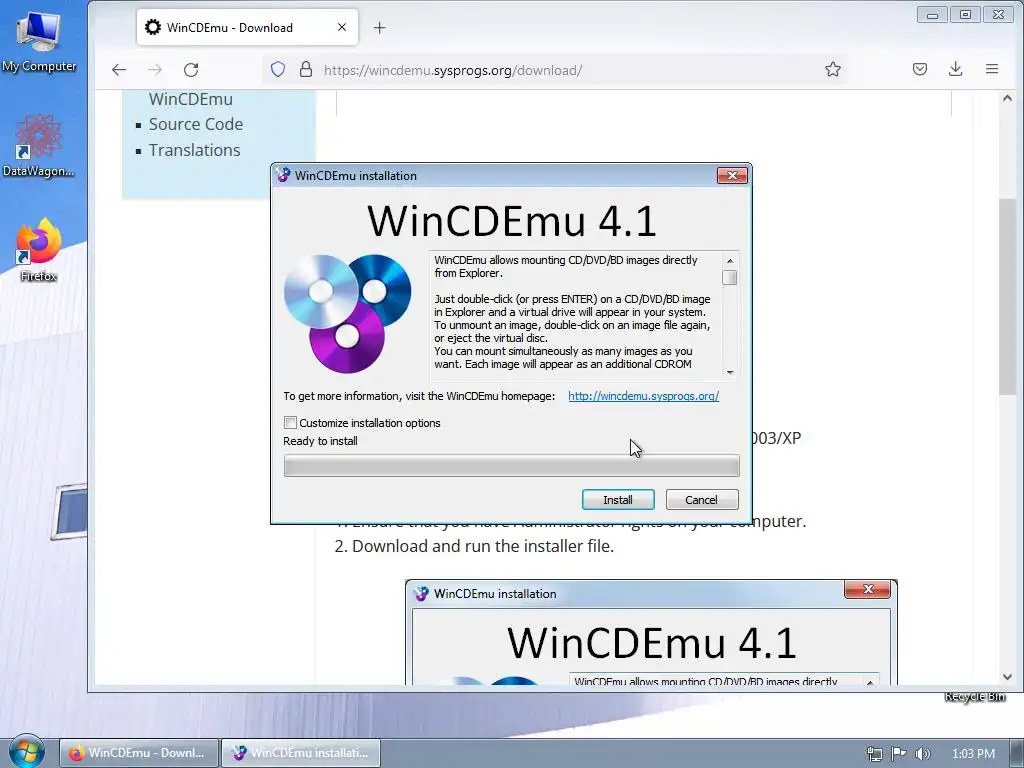Click the installation progress bar
This screenshot has height=768, width=1024.
511,466
